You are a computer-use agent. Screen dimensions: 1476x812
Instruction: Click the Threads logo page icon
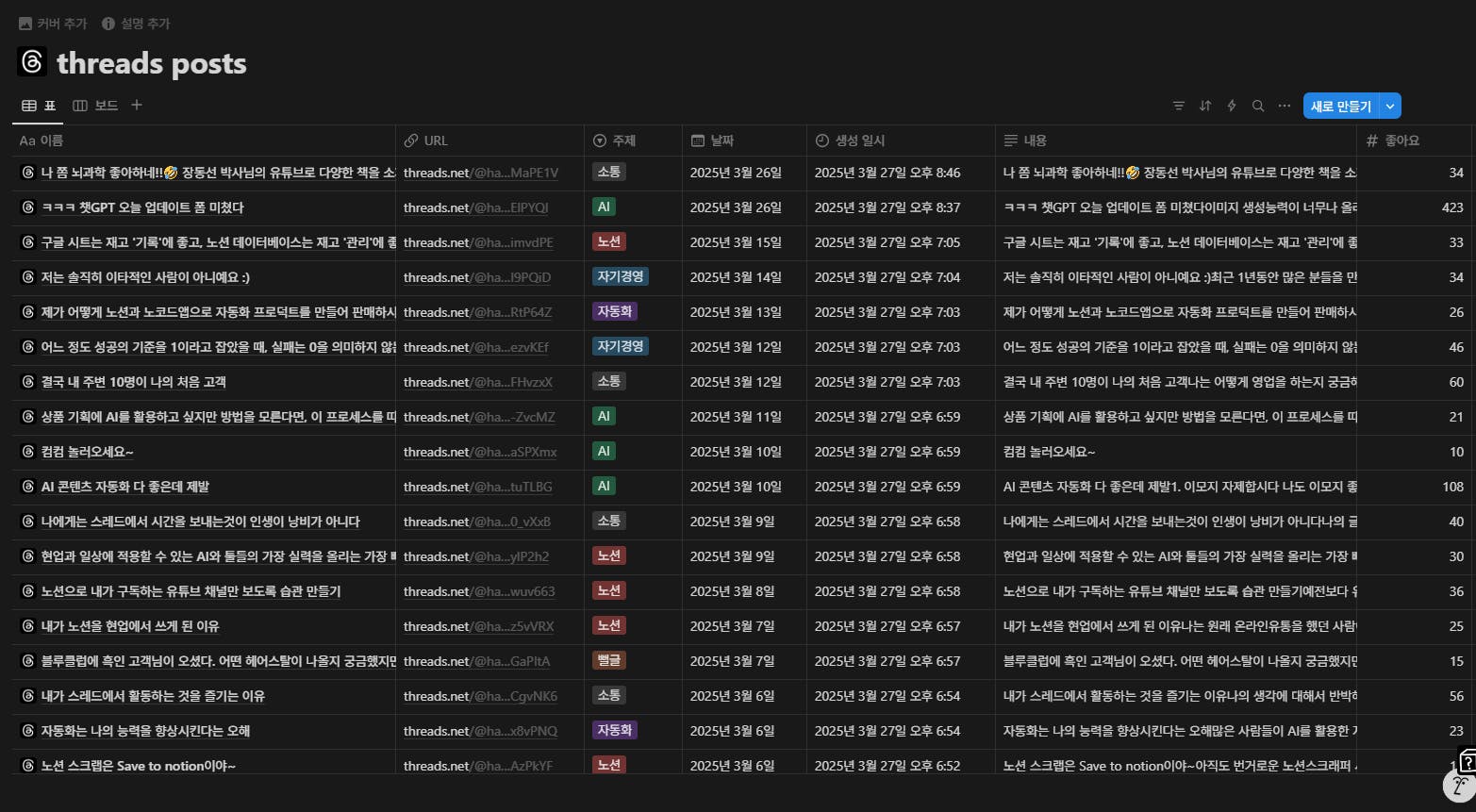tap(32, 62)
